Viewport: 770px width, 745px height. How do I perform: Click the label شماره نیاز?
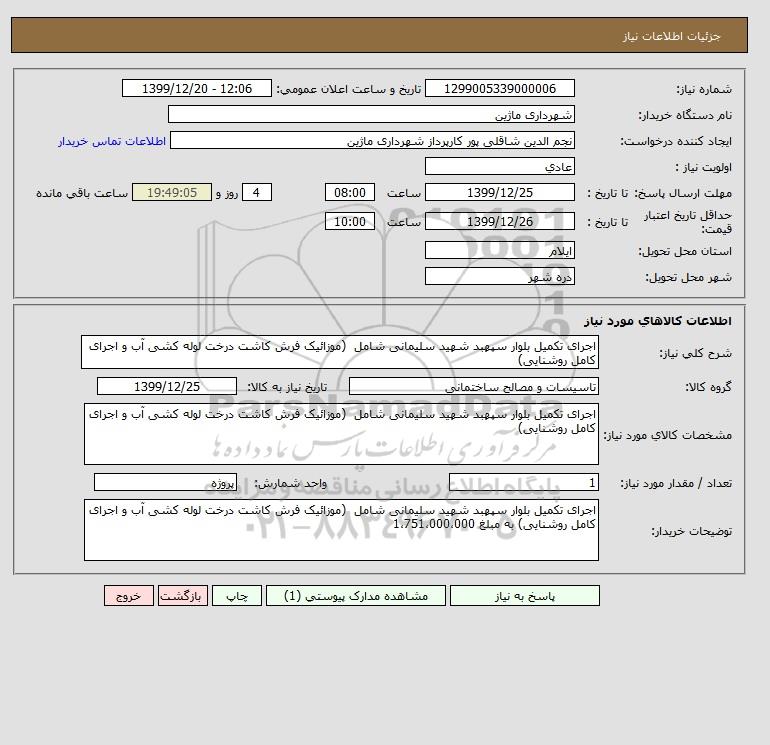(x=704, y=89)
